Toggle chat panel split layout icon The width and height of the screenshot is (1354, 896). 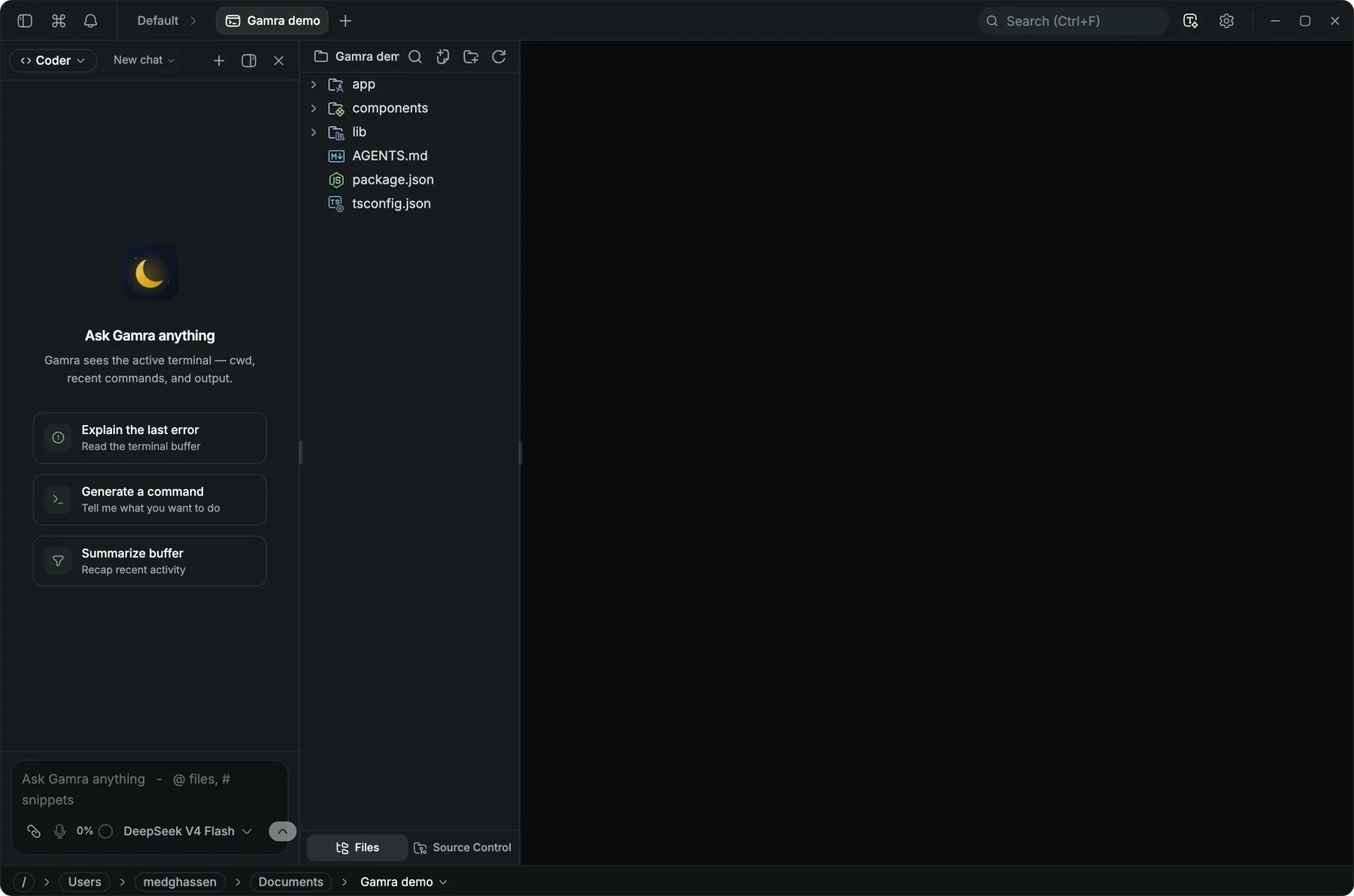coord(249,60)
